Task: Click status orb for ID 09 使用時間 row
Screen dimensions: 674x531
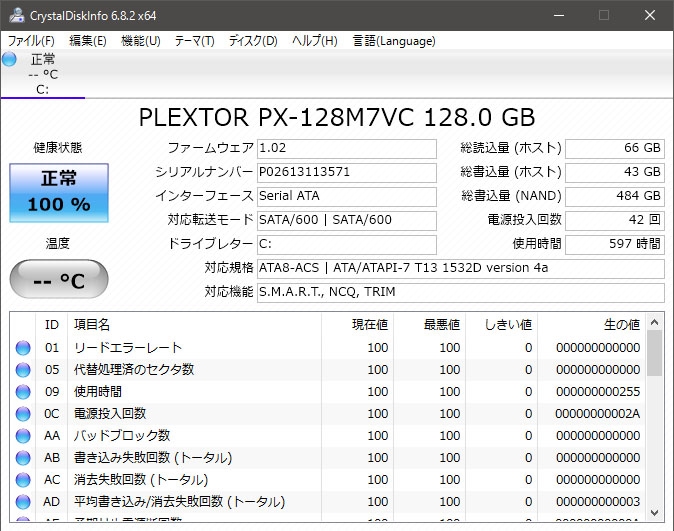Action: (23, 392)
